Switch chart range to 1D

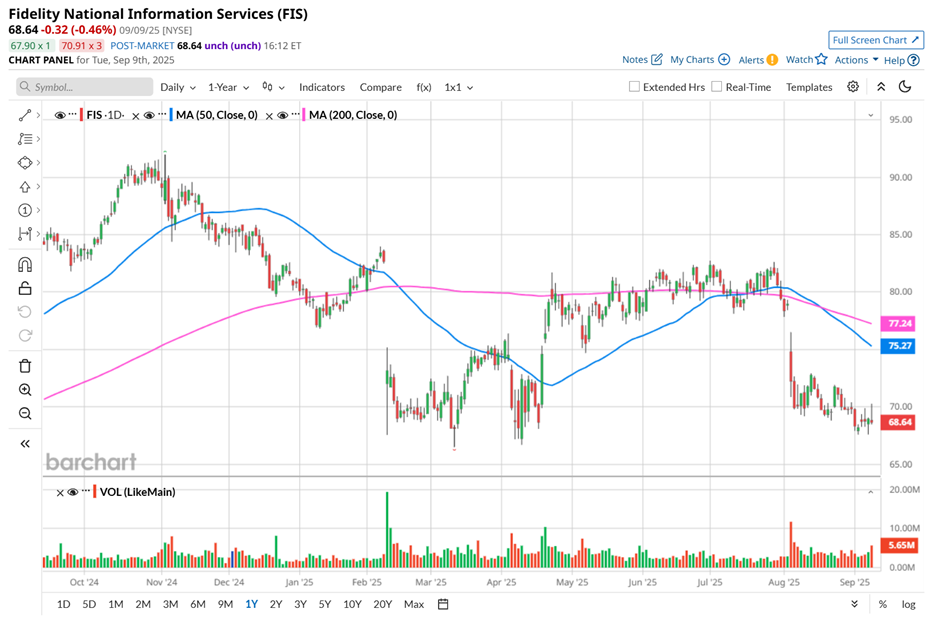pyautogui.click(x=63, y=604)
